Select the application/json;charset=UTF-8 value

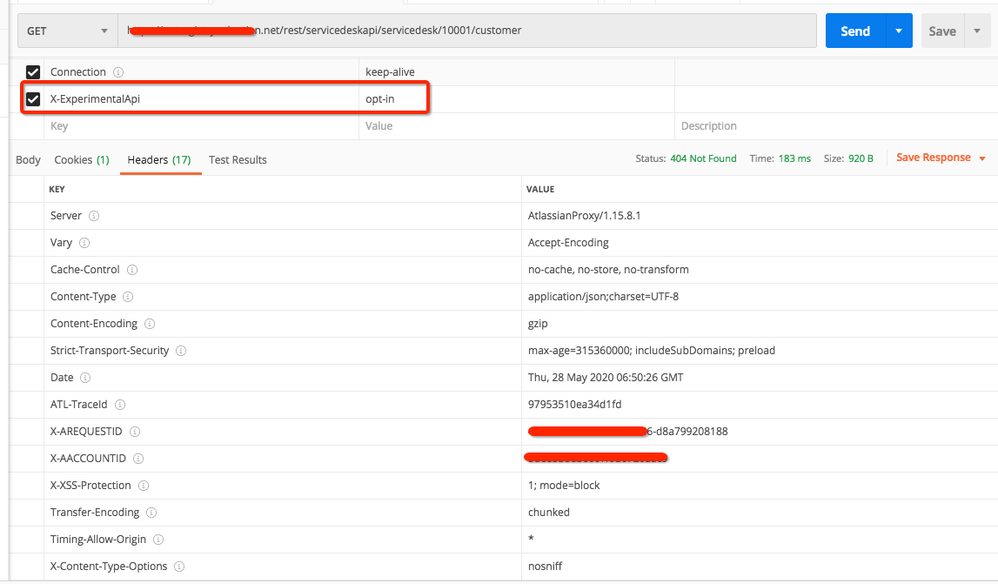[603, 296]
